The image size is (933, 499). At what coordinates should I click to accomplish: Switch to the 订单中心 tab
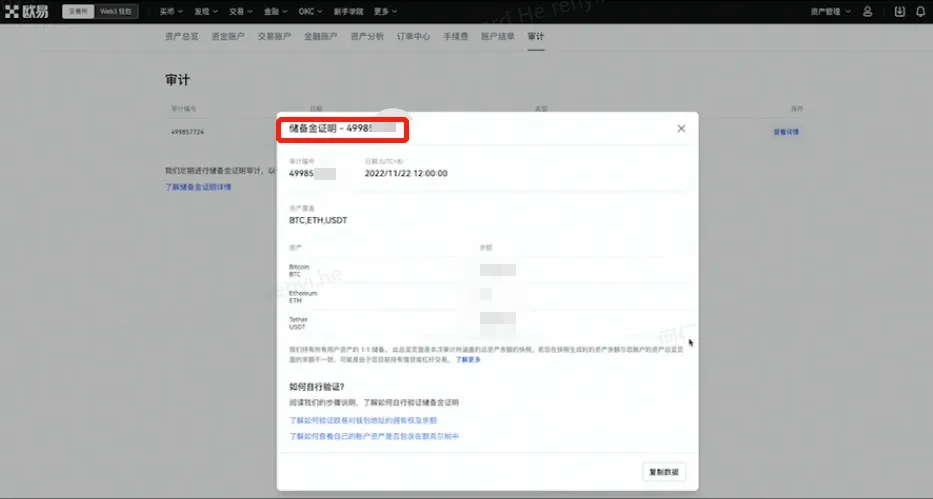[x=414, y=36]
